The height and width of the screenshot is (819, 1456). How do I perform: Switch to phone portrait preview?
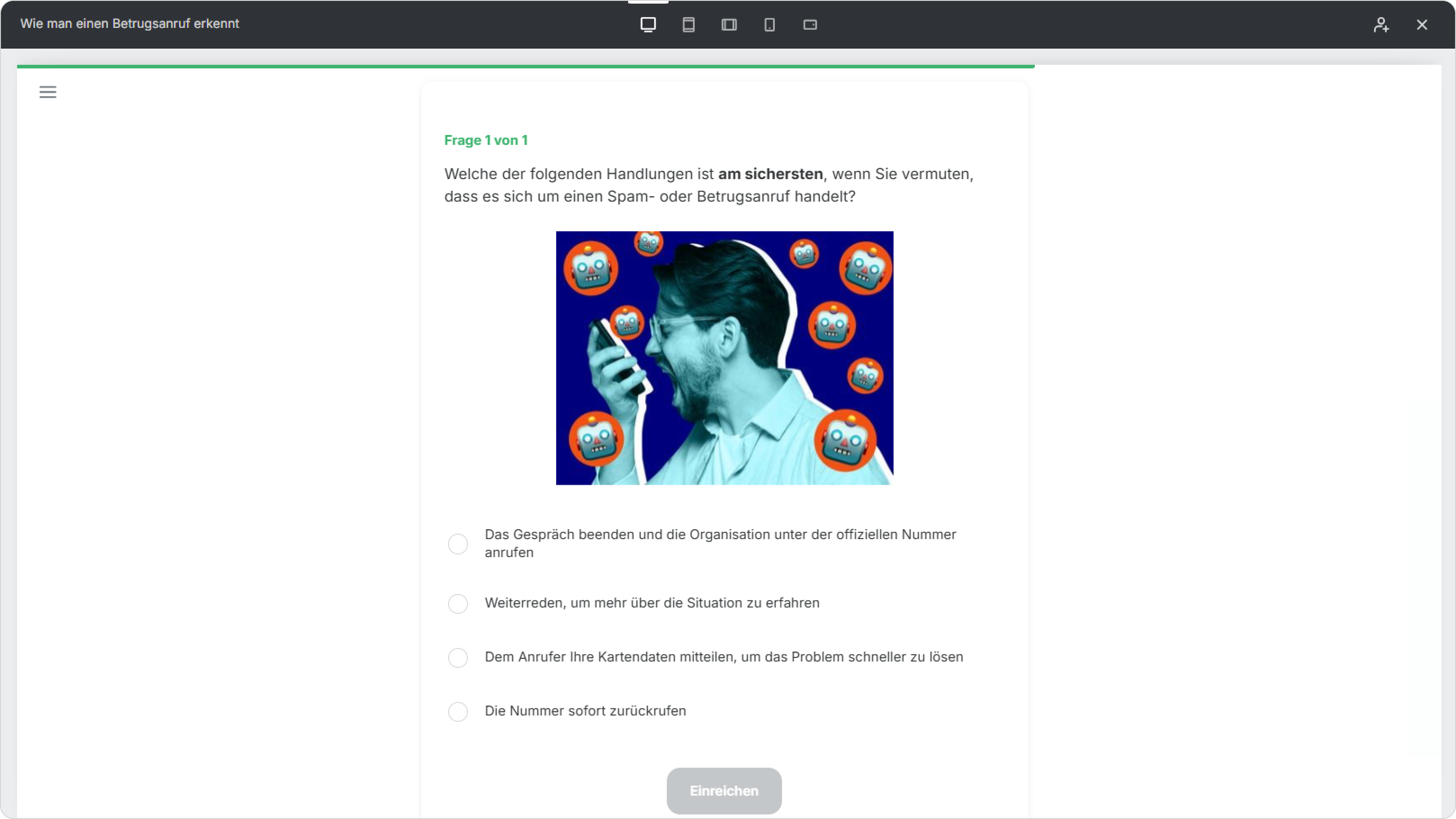click(x=769, y=24)
